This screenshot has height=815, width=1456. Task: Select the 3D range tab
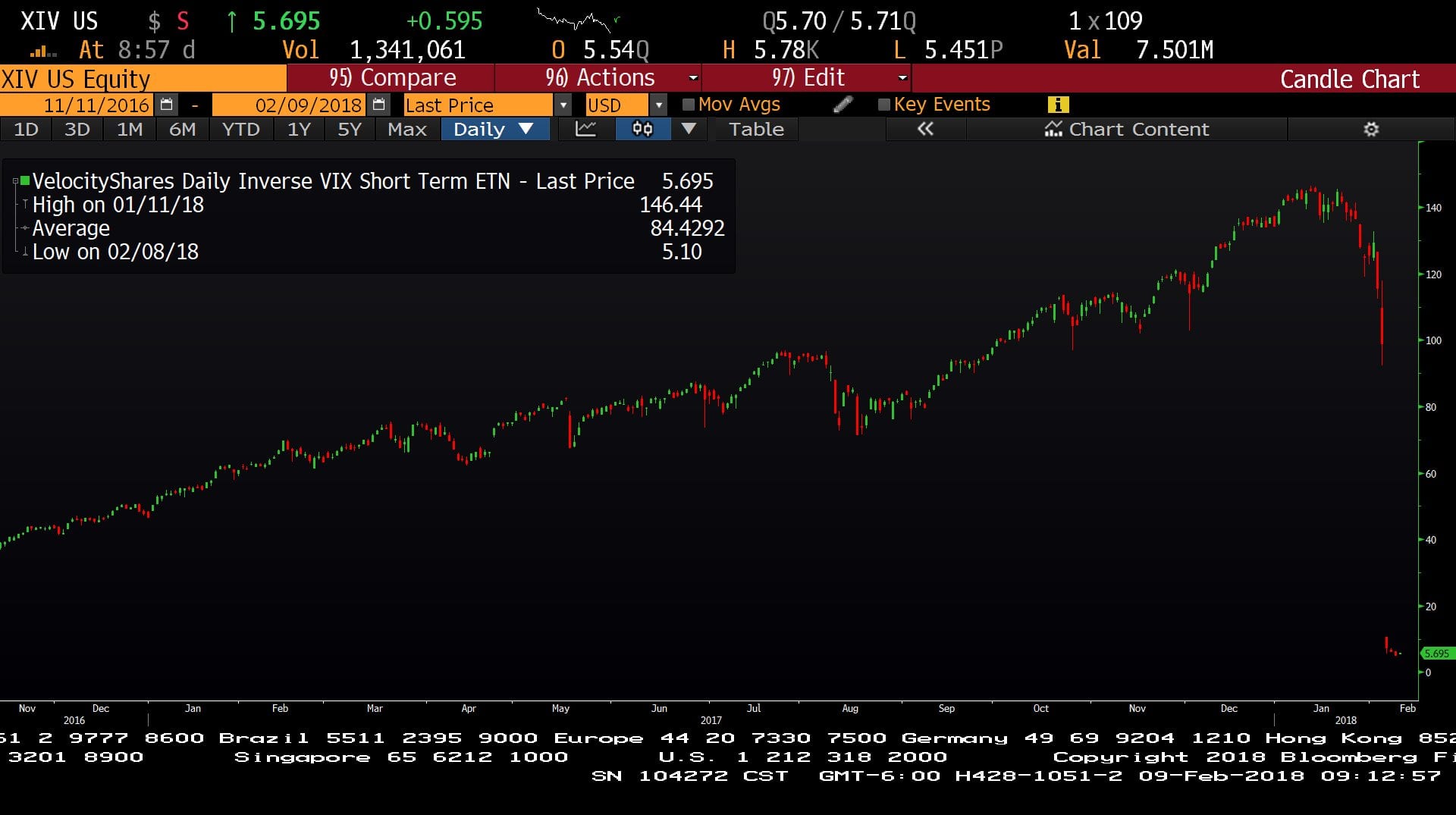point(77,129)
